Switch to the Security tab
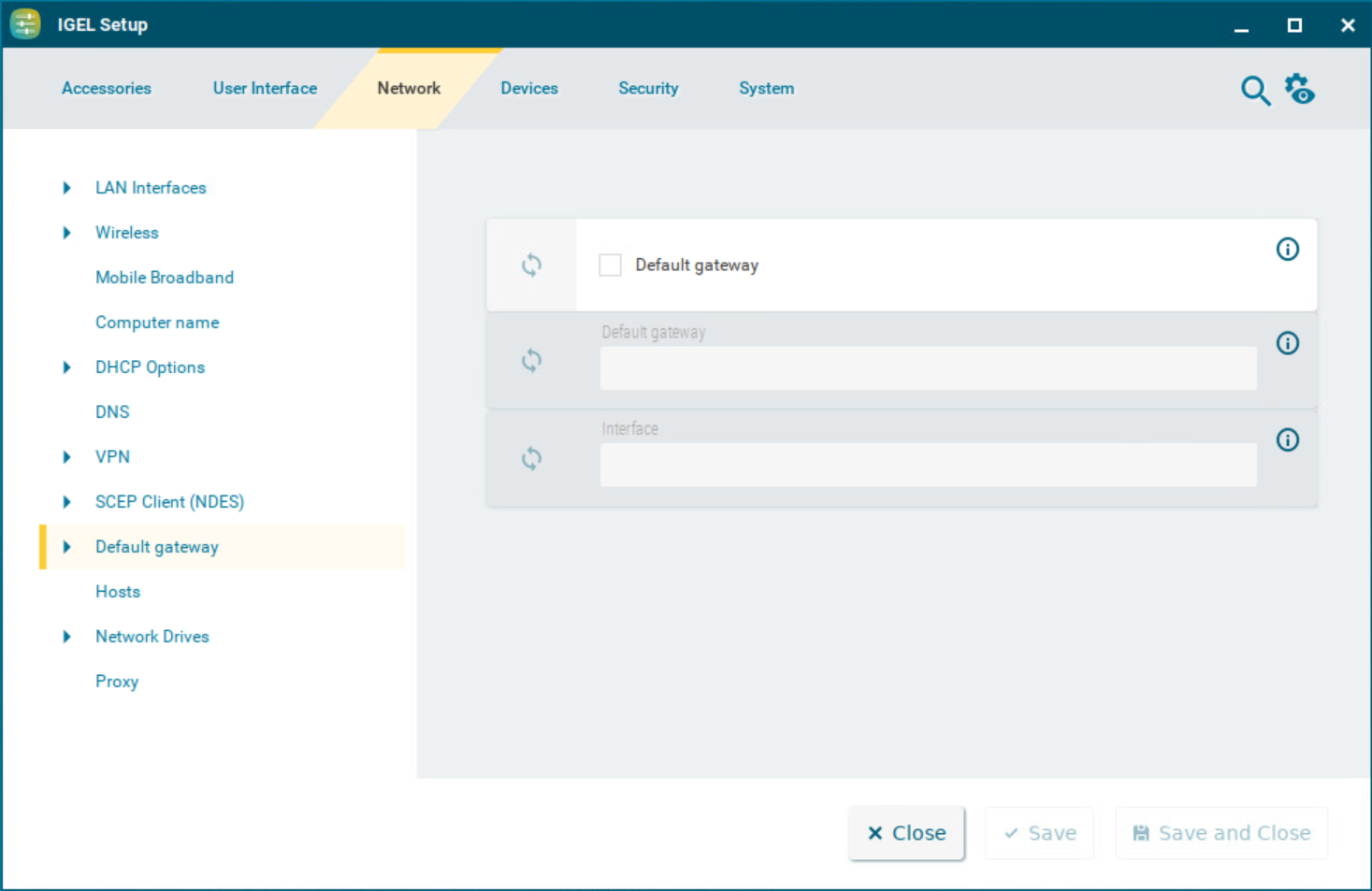The height and width of the screenshot is (891, 1372). point(648,88)
